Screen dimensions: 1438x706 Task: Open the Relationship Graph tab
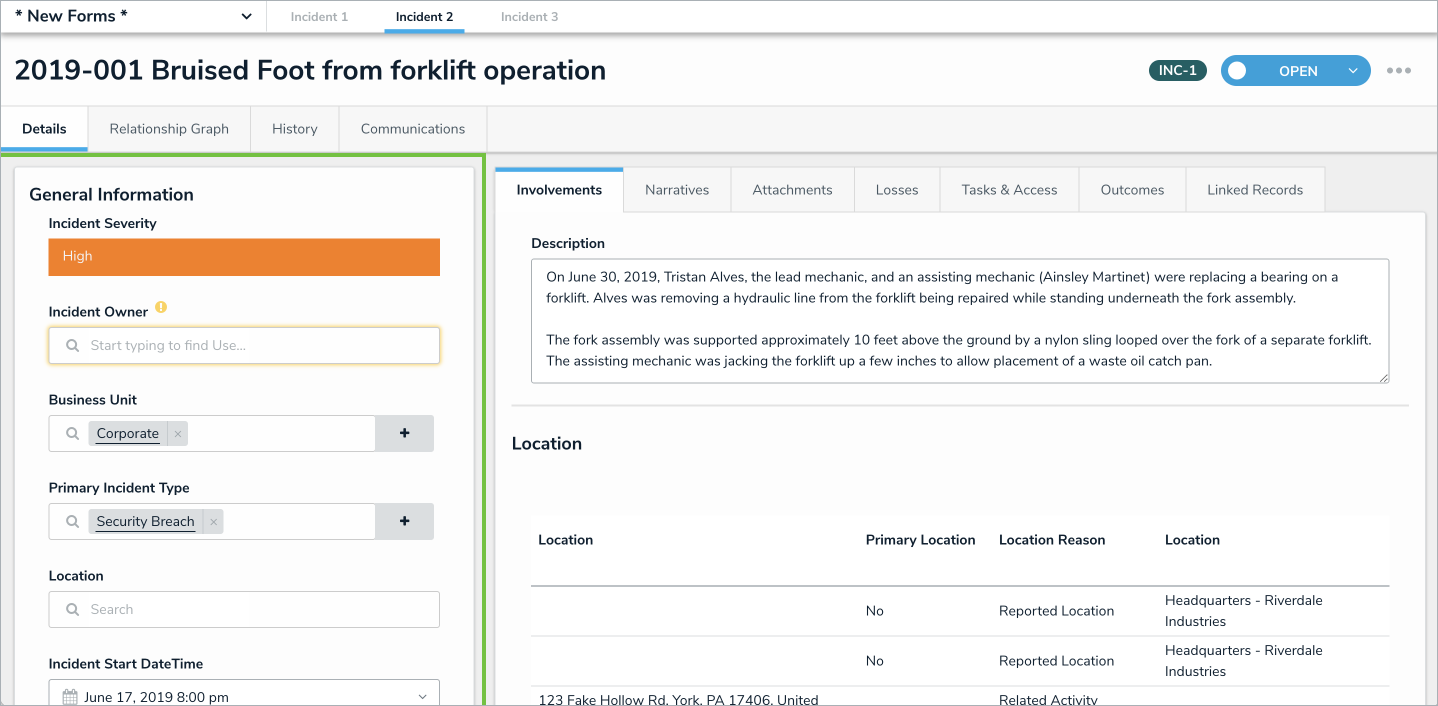coord(169,129)
